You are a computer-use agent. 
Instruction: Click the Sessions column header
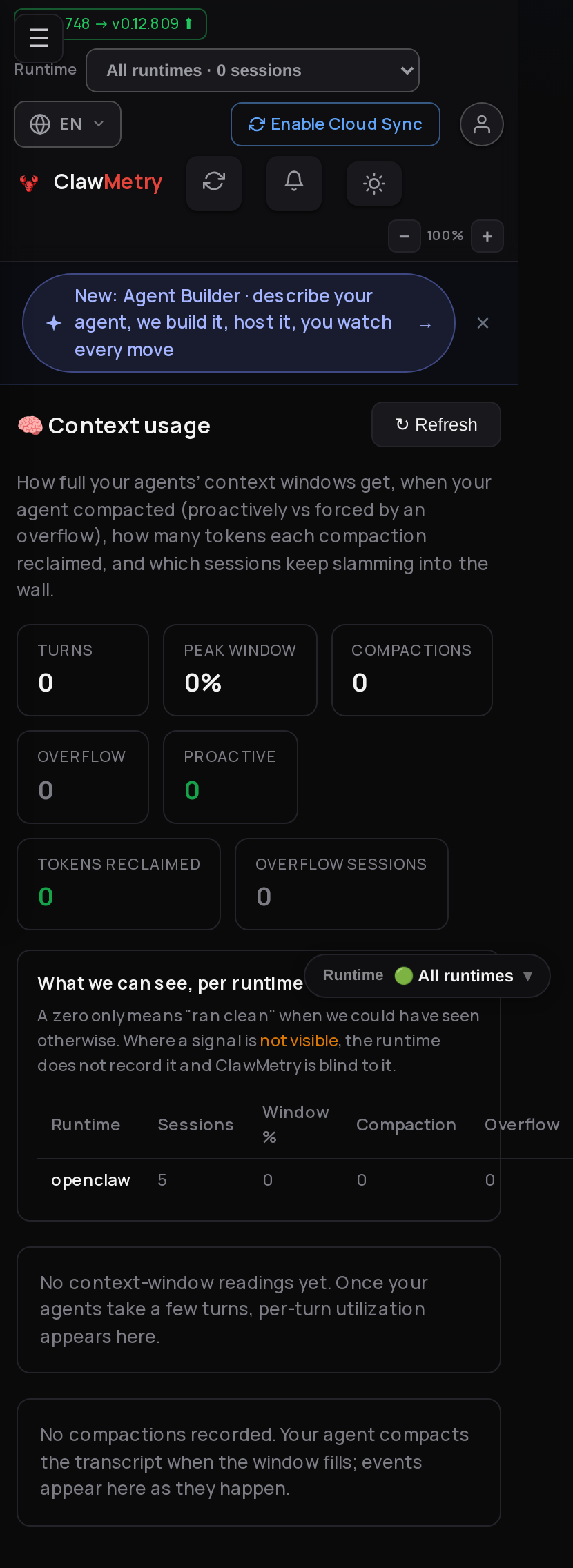[x=196, y=1125]
